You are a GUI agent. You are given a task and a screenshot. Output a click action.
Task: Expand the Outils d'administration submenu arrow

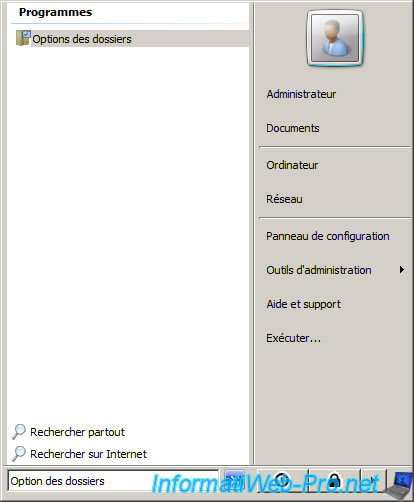(x=402, y=270)
